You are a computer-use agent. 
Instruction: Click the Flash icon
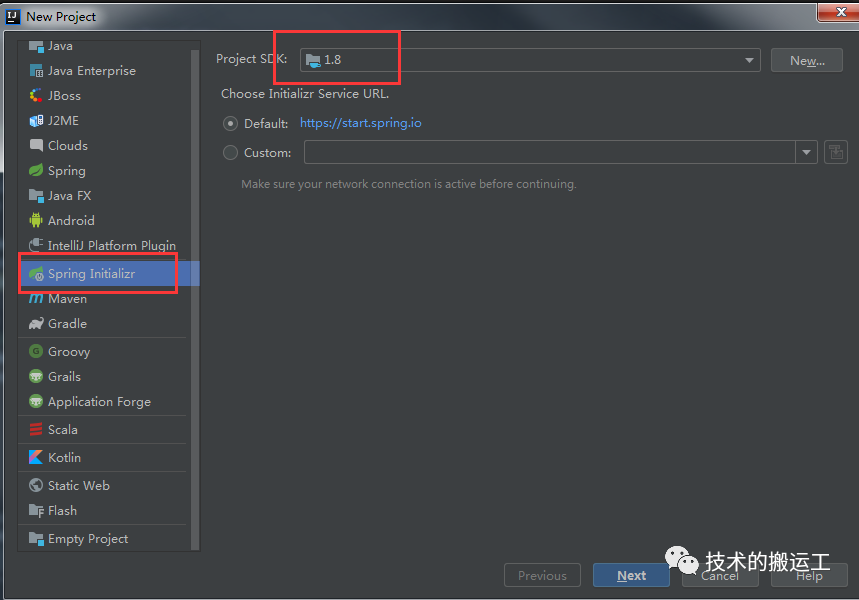(36, 511)
